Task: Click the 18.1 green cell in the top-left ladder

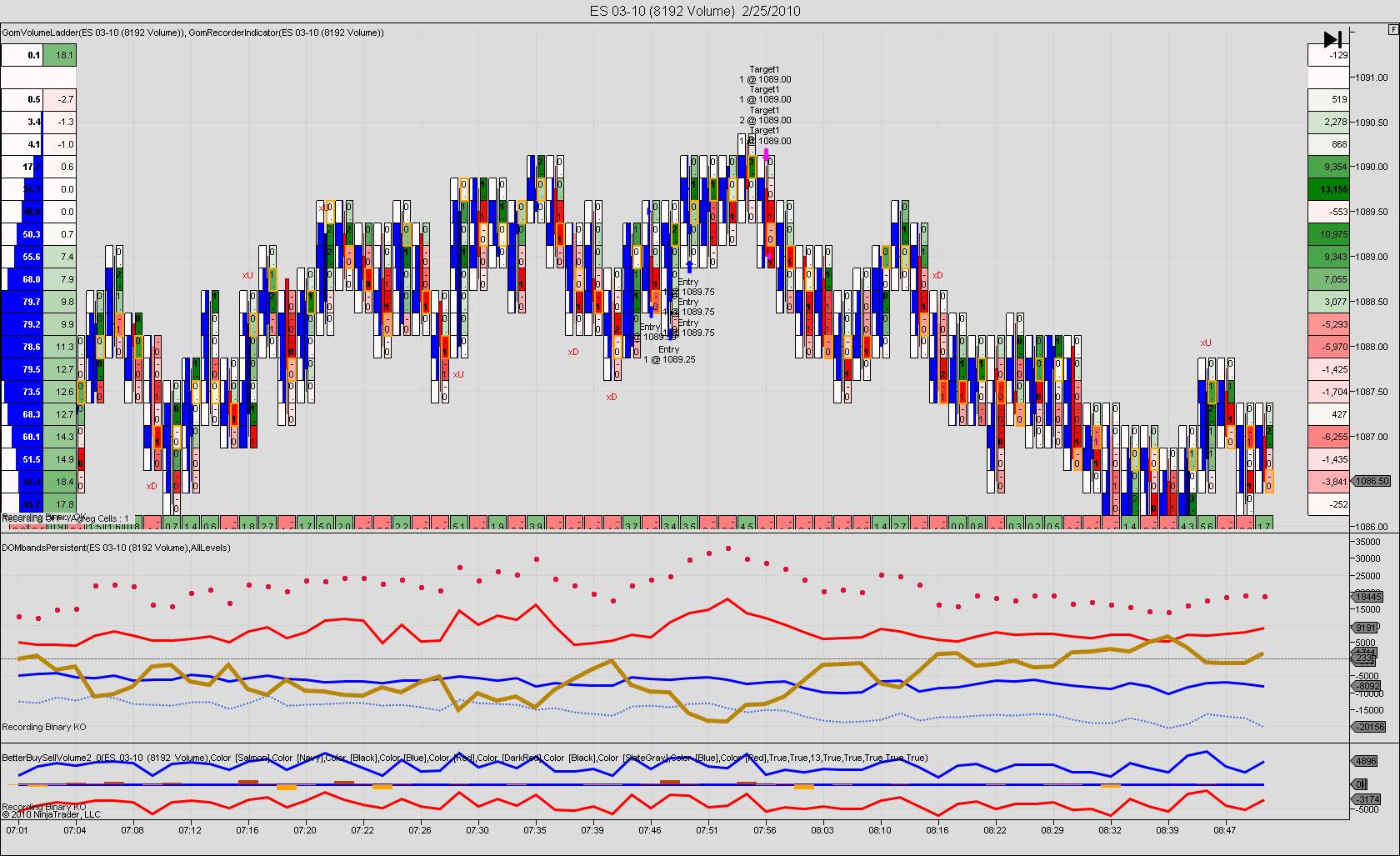Action: click(60, 55)
